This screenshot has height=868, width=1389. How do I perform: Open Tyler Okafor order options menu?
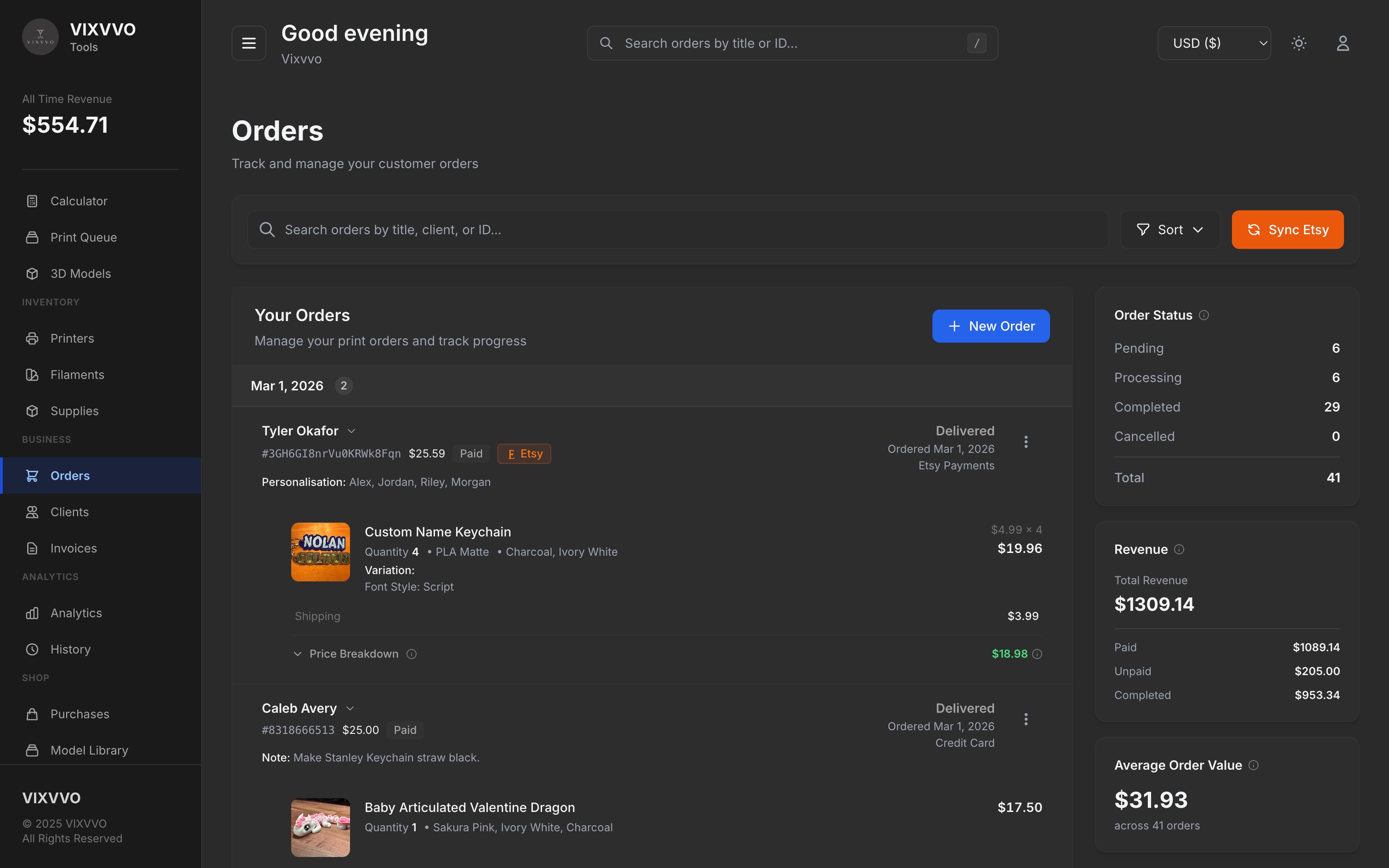(1026, 441)
